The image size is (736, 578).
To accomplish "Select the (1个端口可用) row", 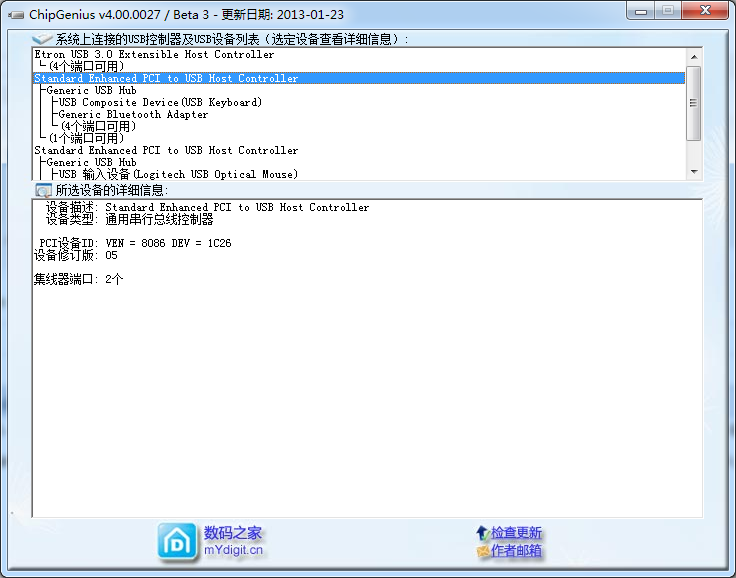I will [359, 139].
